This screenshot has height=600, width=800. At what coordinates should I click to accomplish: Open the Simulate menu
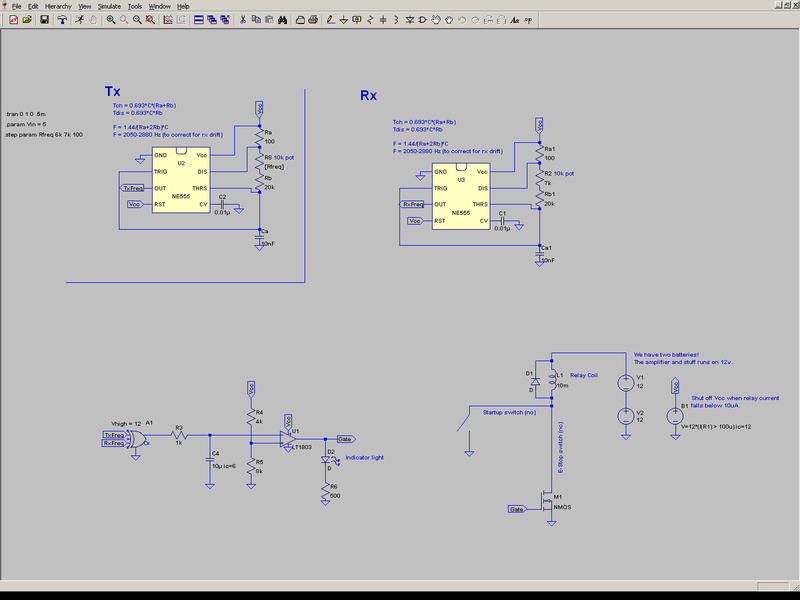tap(109, 6)
